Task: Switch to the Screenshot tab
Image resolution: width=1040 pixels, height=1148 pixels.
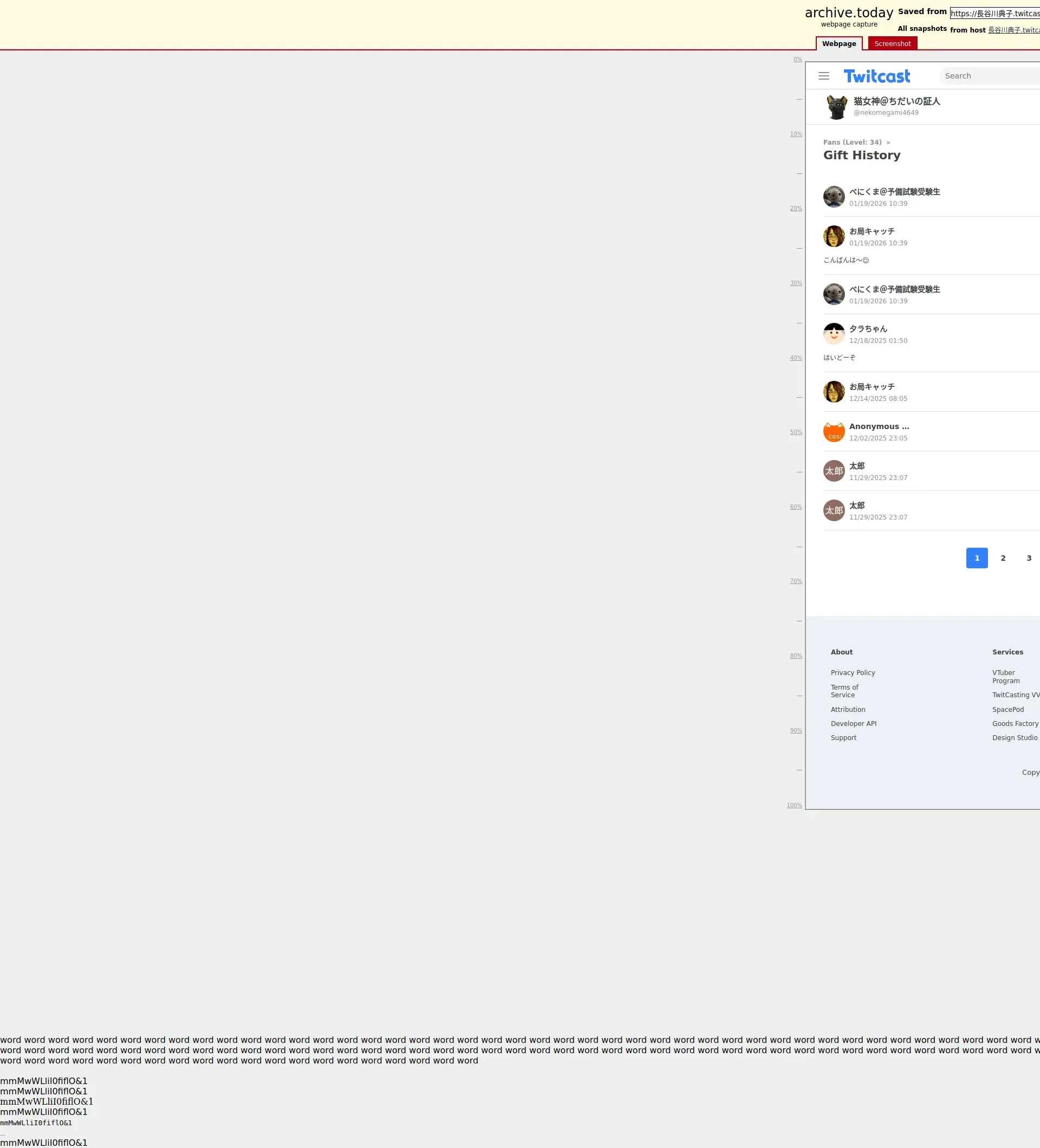Action: coord(892,44)
